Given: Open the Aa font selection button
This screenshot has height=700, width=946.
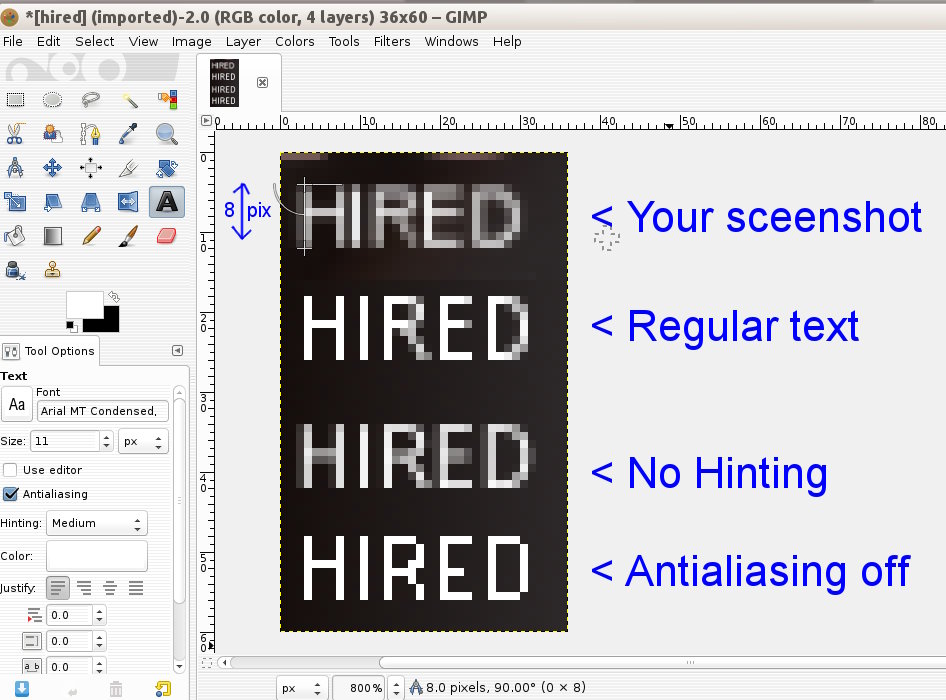Looking at the screenshot, I should (x=17, y=404).
